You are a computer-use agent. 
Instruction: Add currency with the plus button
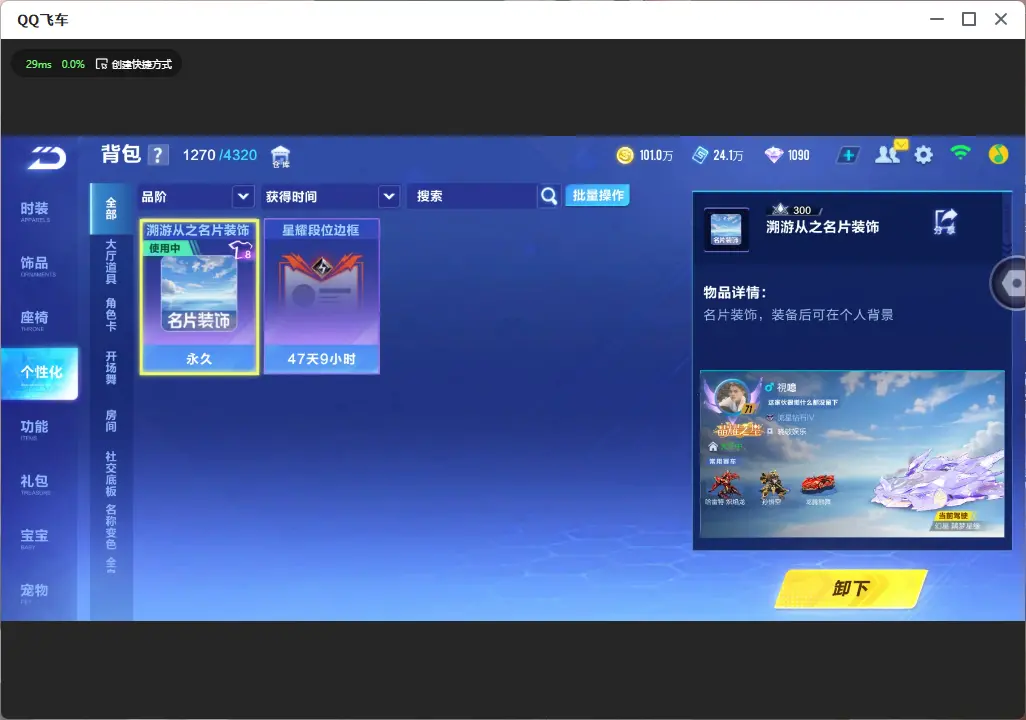(848, 155)
